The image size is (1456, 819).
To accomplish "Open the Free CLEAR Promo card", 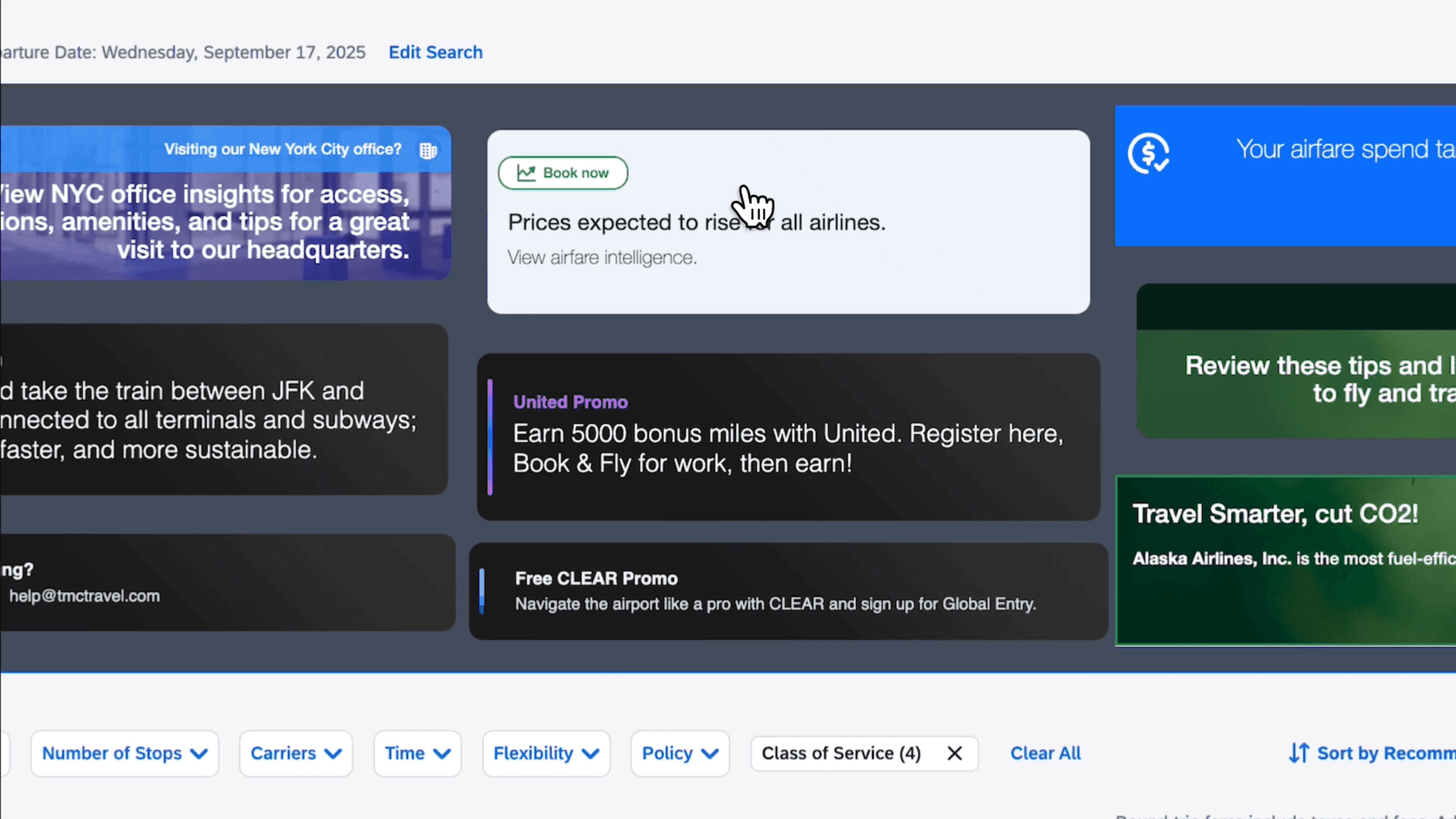I will point(789,591).
